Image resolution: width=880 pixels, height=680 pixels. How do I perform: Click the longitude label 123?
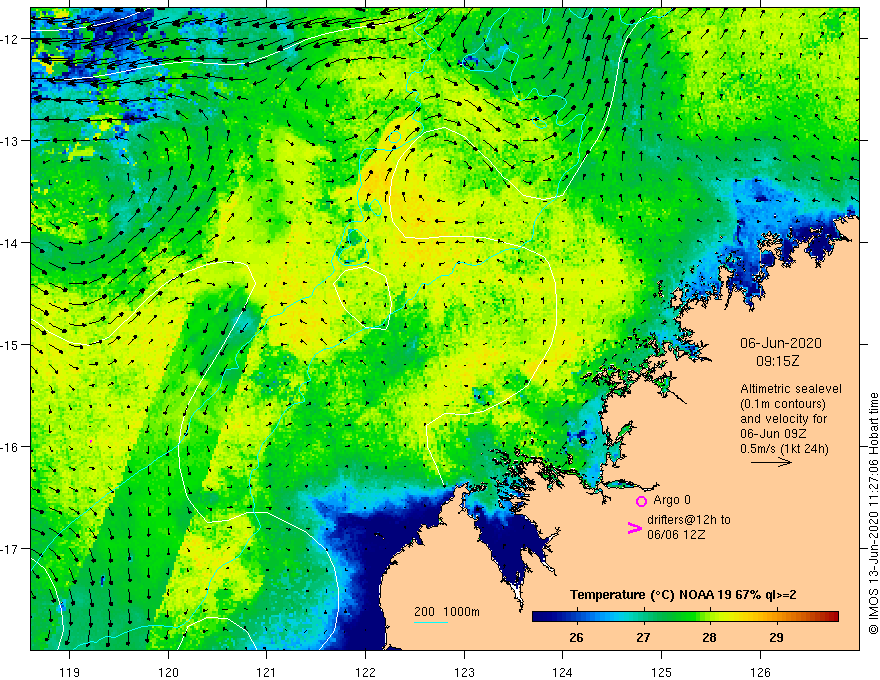464,672
